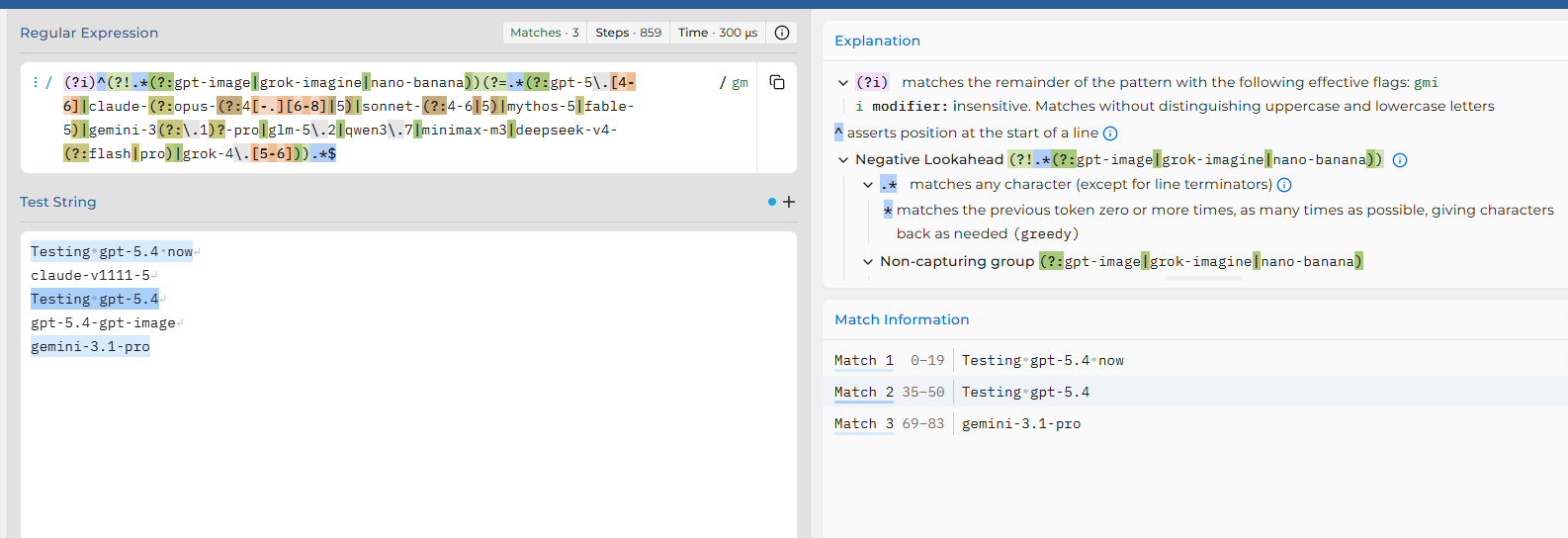Select Match 3 row in Match Information
1568x538 pixels.
tap(1195, 424)
